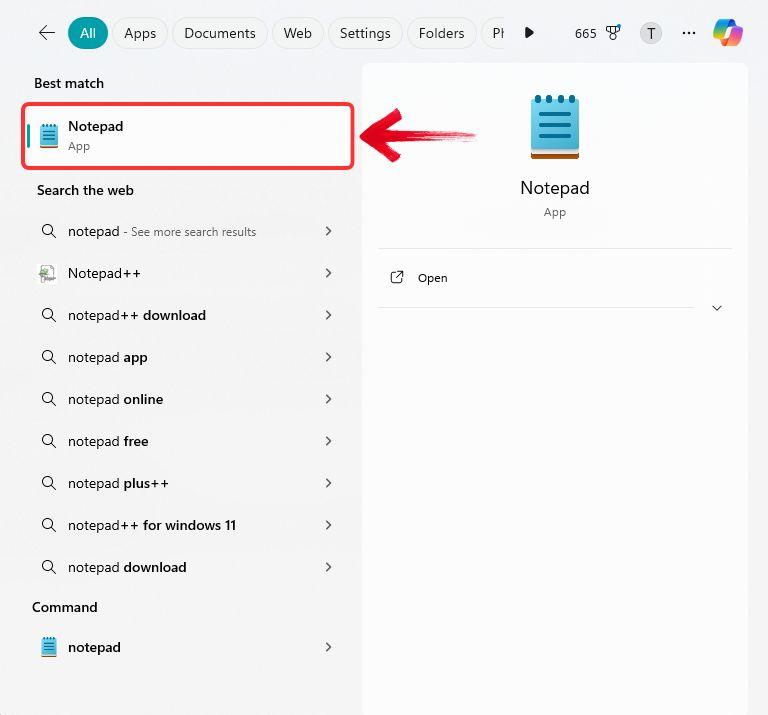
Task: Click search icon beside 'notepad++ for windows 11'
Action: [x=48, y=525]
